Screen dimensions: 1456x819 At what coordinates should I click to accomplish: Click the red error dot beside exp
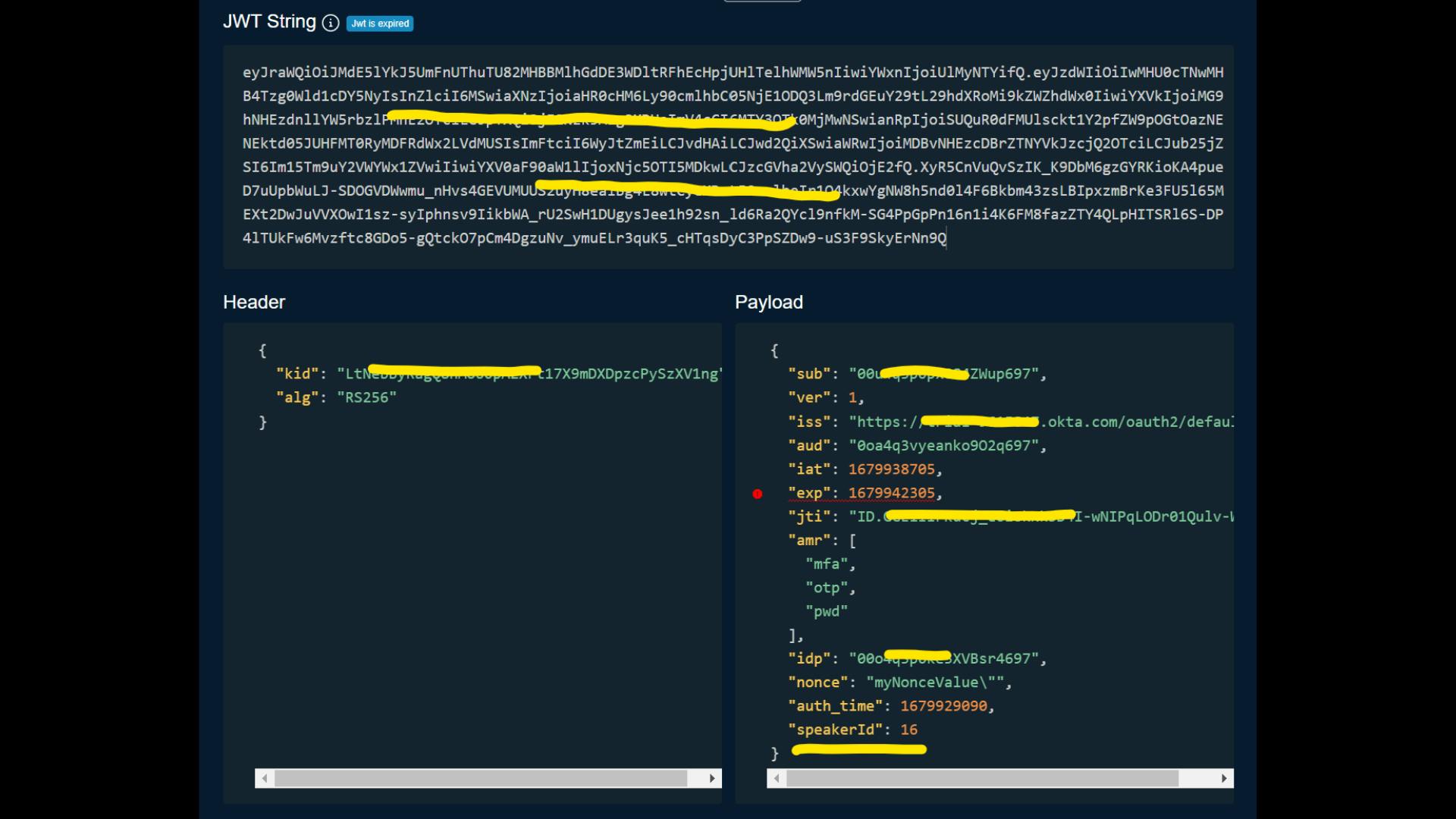(757, 494)
